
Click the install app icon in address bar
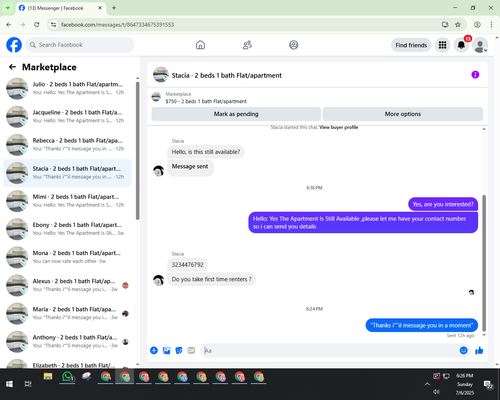[x=445, y=24]
